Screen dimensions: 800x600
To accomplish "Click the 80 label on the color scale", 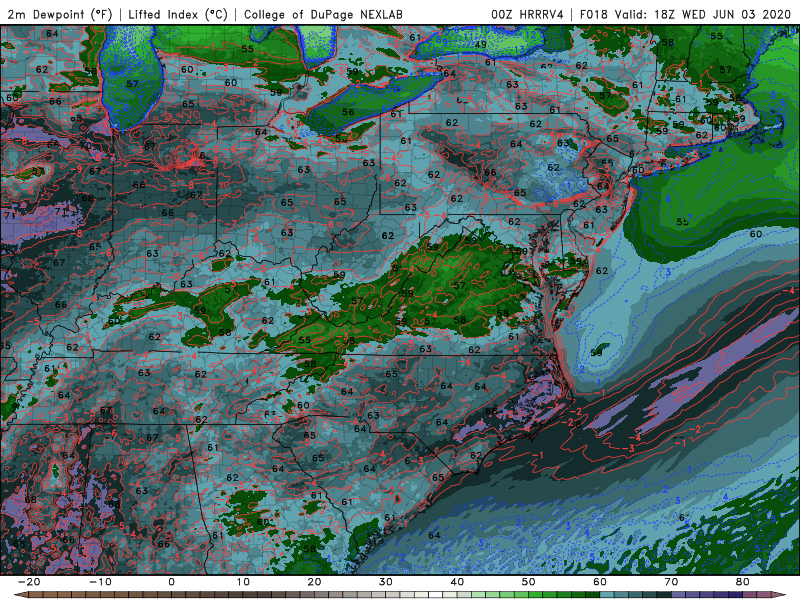I will click(x=743, y=582).
